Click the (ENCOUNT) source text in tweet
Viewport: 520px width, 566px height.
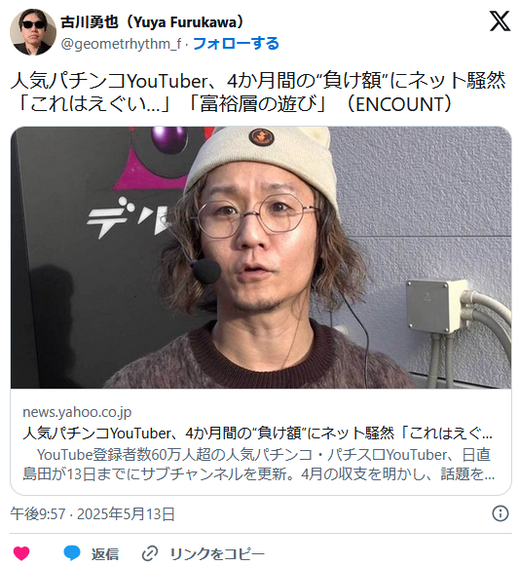(398, 104)
